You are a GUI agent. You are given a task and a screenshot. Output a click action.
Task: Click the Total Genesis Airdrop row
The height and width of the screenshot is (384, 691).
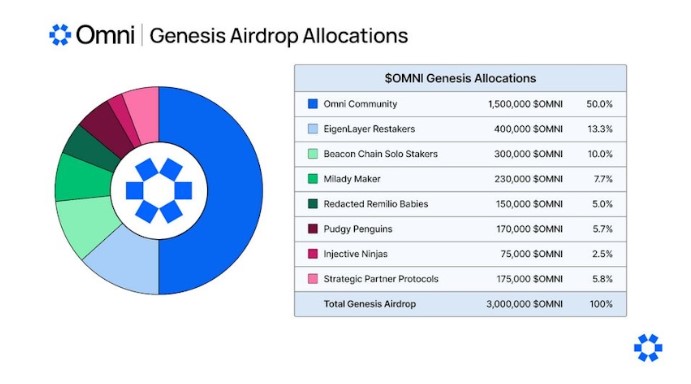460,304
